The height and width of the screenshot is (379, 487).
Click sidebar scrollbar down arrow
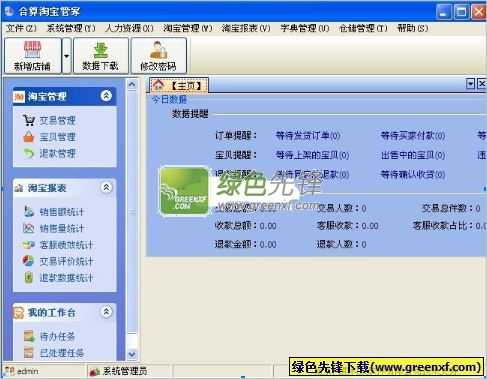click(x=132, y=354)
